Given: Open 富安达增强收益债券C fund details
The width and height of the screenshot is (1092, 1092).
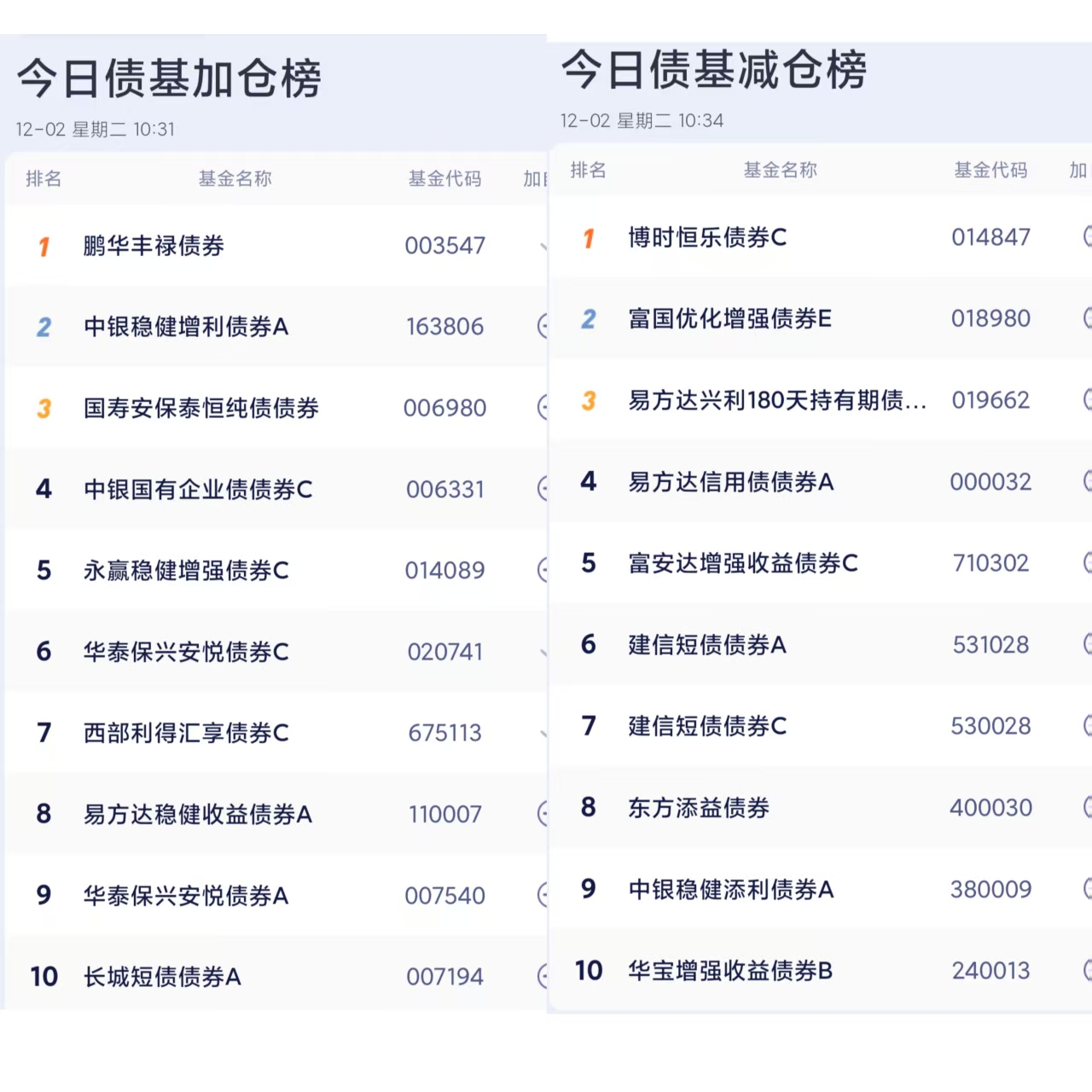Looking at the screenshot, I should click(x=743, y=563).
